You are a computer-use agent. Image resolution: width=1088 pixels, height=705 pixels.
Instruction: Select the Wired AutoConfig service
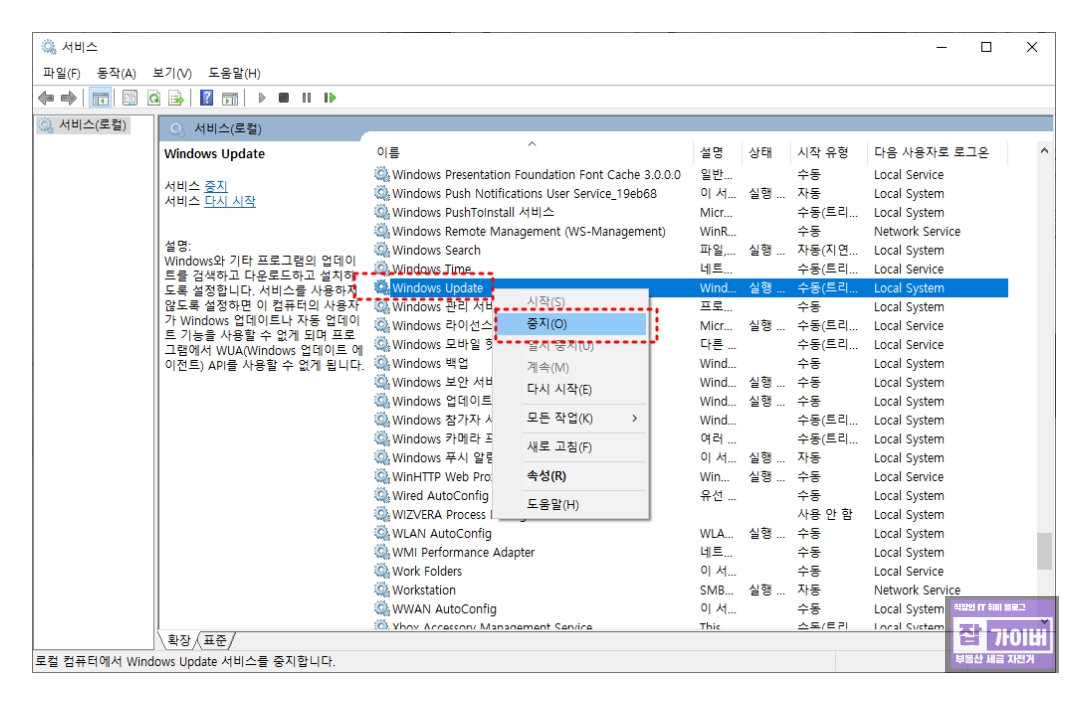[690, 495]
